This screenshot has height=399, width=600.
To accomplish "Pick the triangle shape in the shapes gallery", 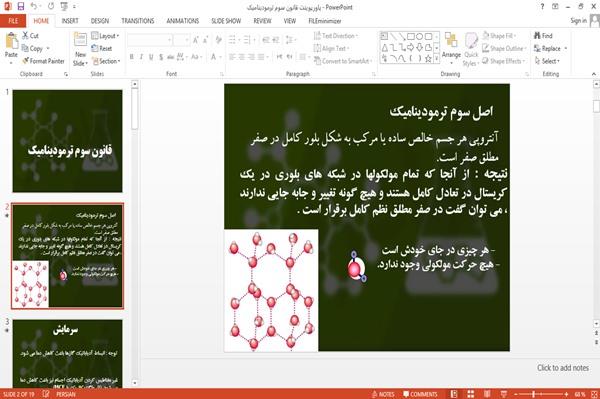I will tap(384, 47).
